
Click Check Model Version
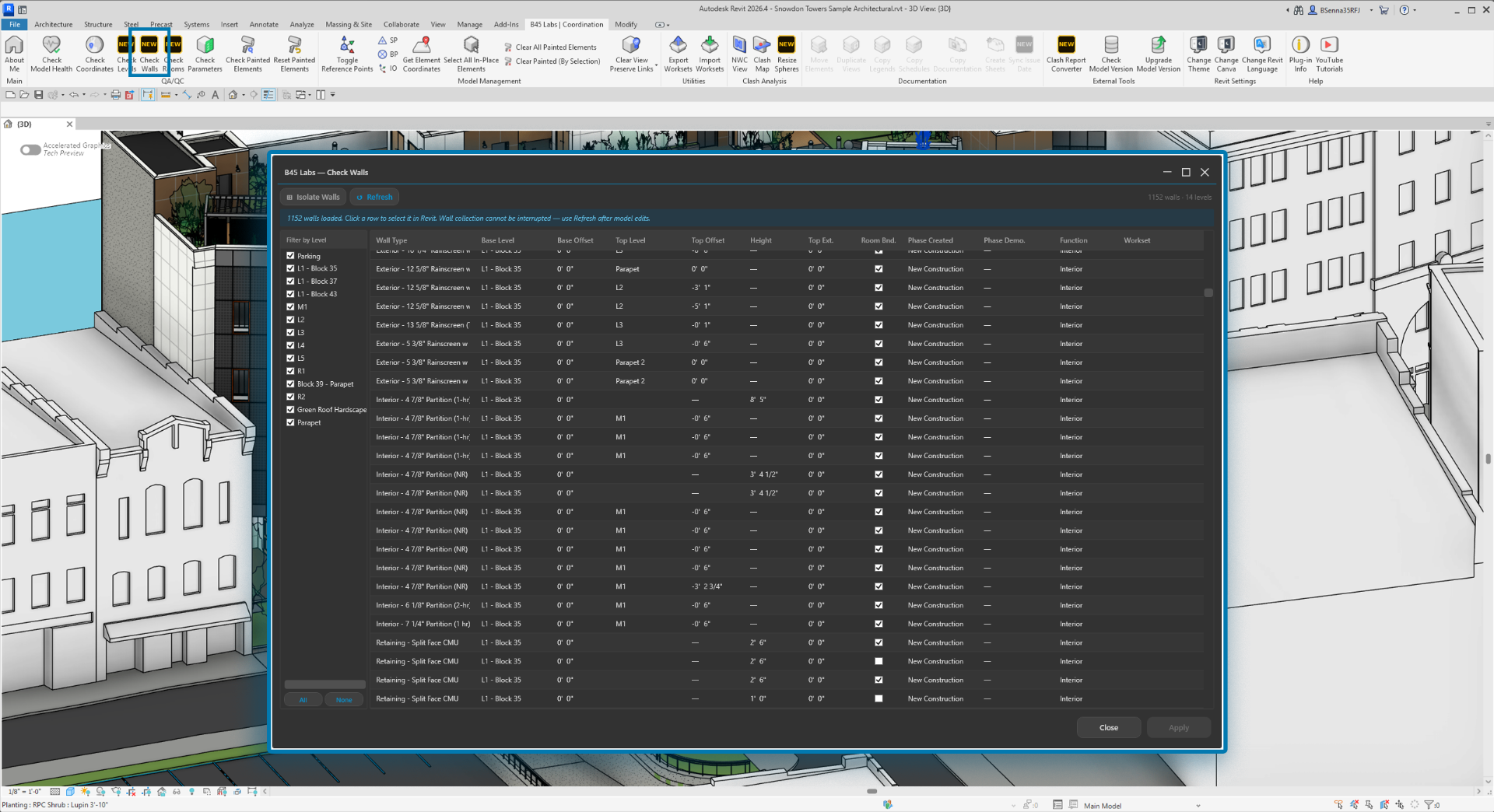tap(1111, 54)
